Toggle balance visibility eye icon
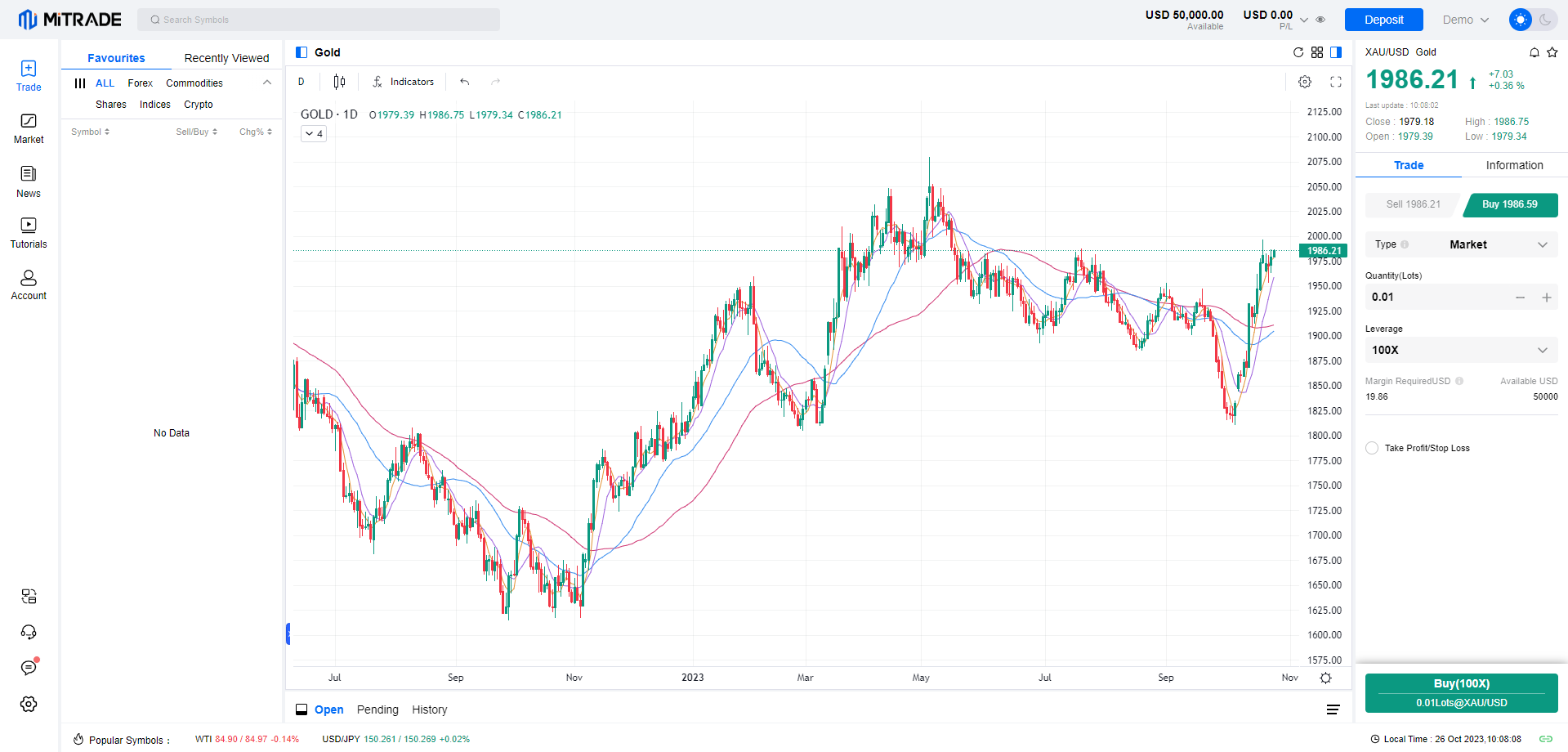 point(1320,20)
